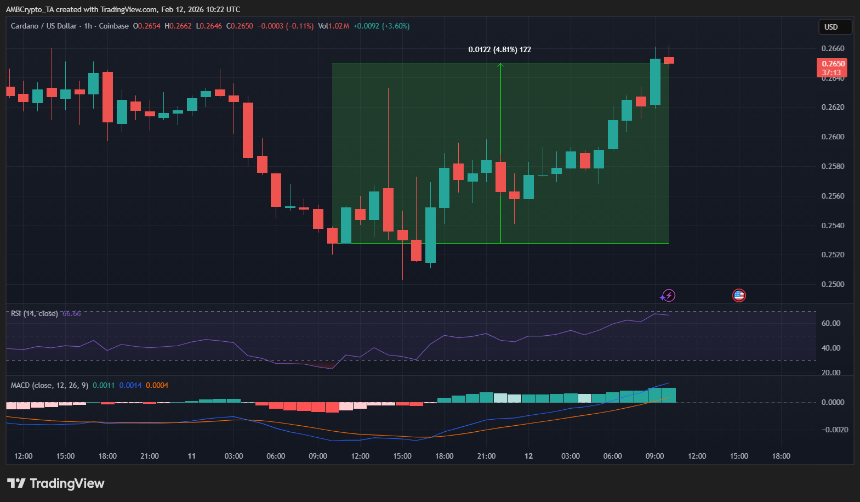This screenshot has height=502, width=860.
Task: Click the green MACD histogram value 0.0011
Action: tap(102, 386)
